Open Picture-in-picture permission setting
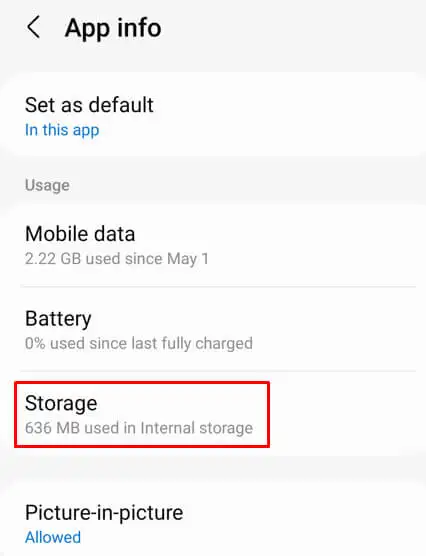Image resolution: width=426 pixels, height=556 pixels. coord(213,523)
